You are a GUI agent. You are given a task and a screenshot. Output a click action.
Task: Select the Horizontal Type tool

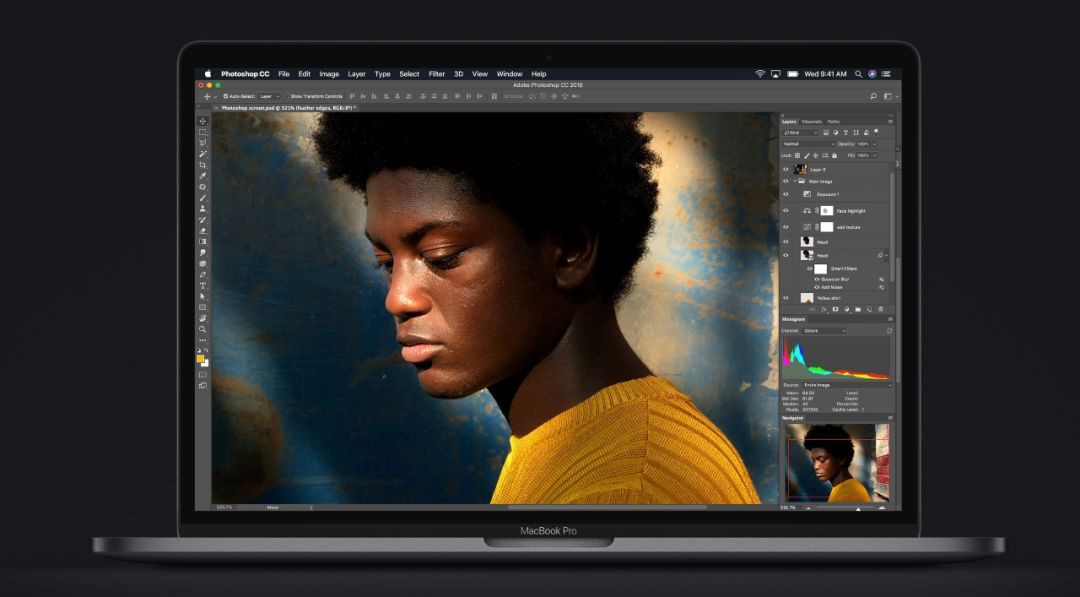click(x=202, y=286)
